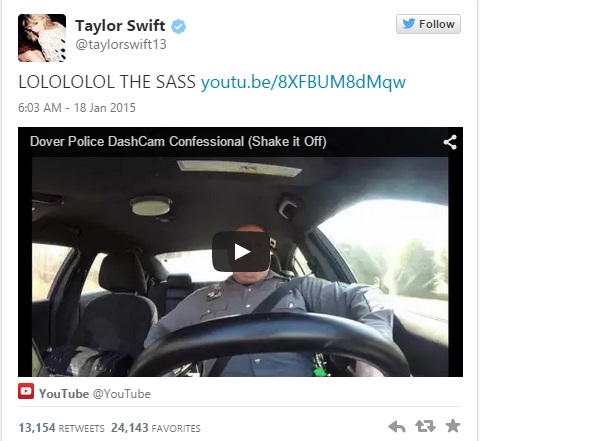Open the @YouTube handle link
The image size is (605, 441).
point(122,394)
